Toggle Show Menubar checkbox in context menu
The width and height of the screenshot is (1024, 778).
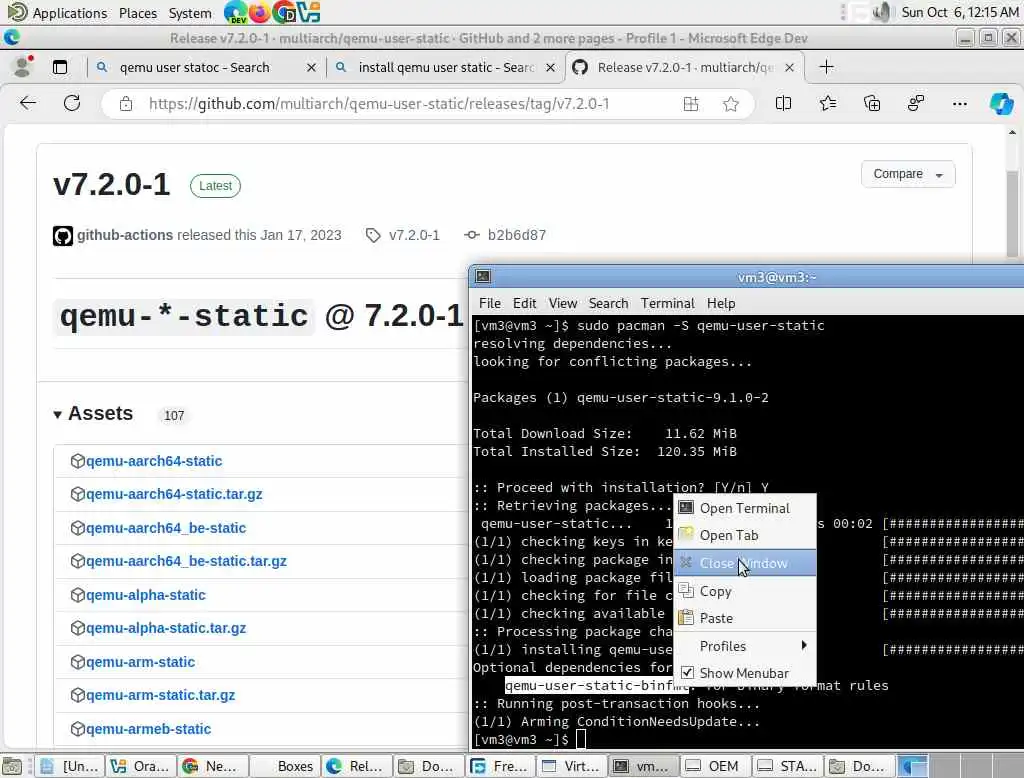click(x=687, y=673)
